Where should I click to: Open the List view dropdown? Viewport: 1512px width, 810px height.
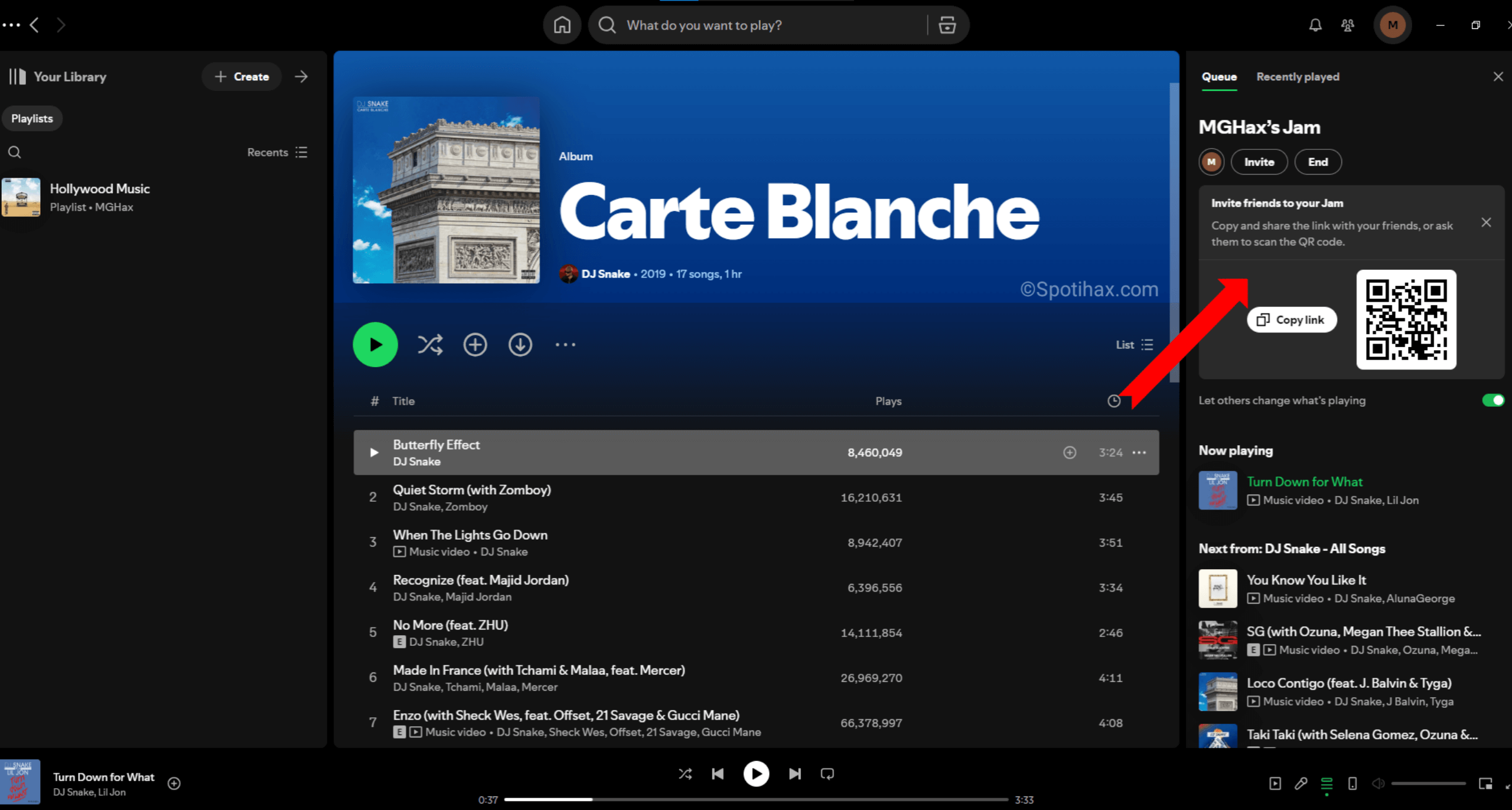[1134, 345]
